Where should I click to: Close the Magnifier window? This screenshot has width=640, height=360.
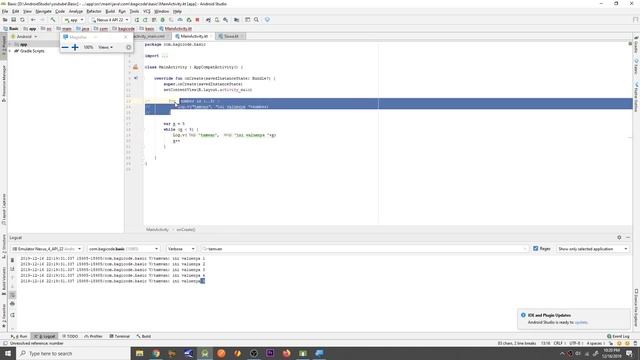(126, 37)
